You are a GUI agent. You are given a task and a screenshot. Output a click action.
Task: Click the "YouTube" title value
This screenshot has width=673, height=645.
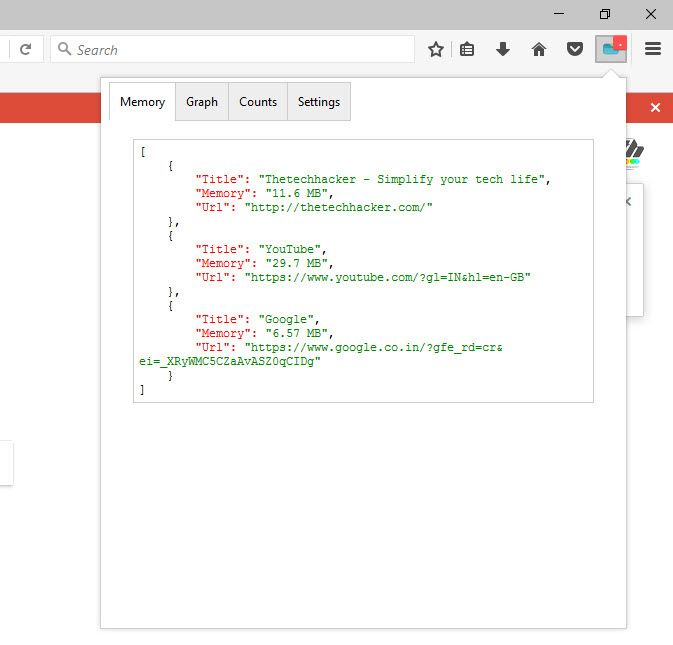click(290, 249)
